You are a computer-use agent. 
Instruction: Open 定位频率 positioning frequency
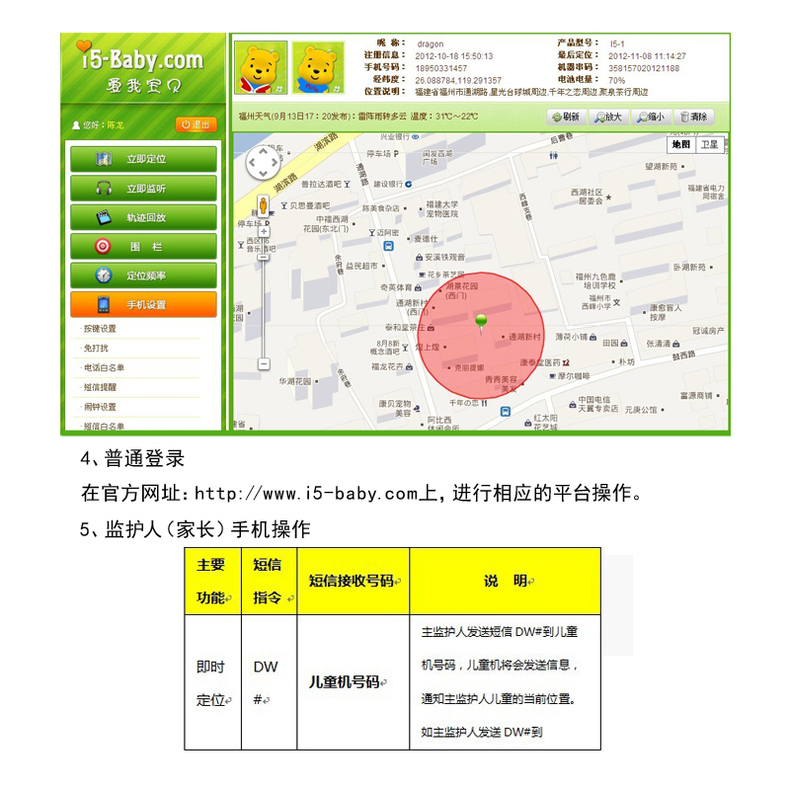(144, 276)
